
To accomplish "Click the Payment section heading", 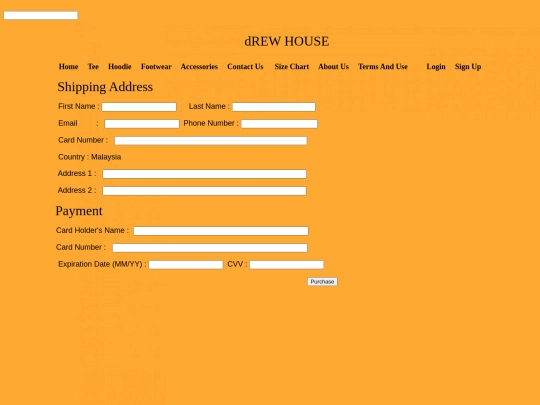I will 79,211.
